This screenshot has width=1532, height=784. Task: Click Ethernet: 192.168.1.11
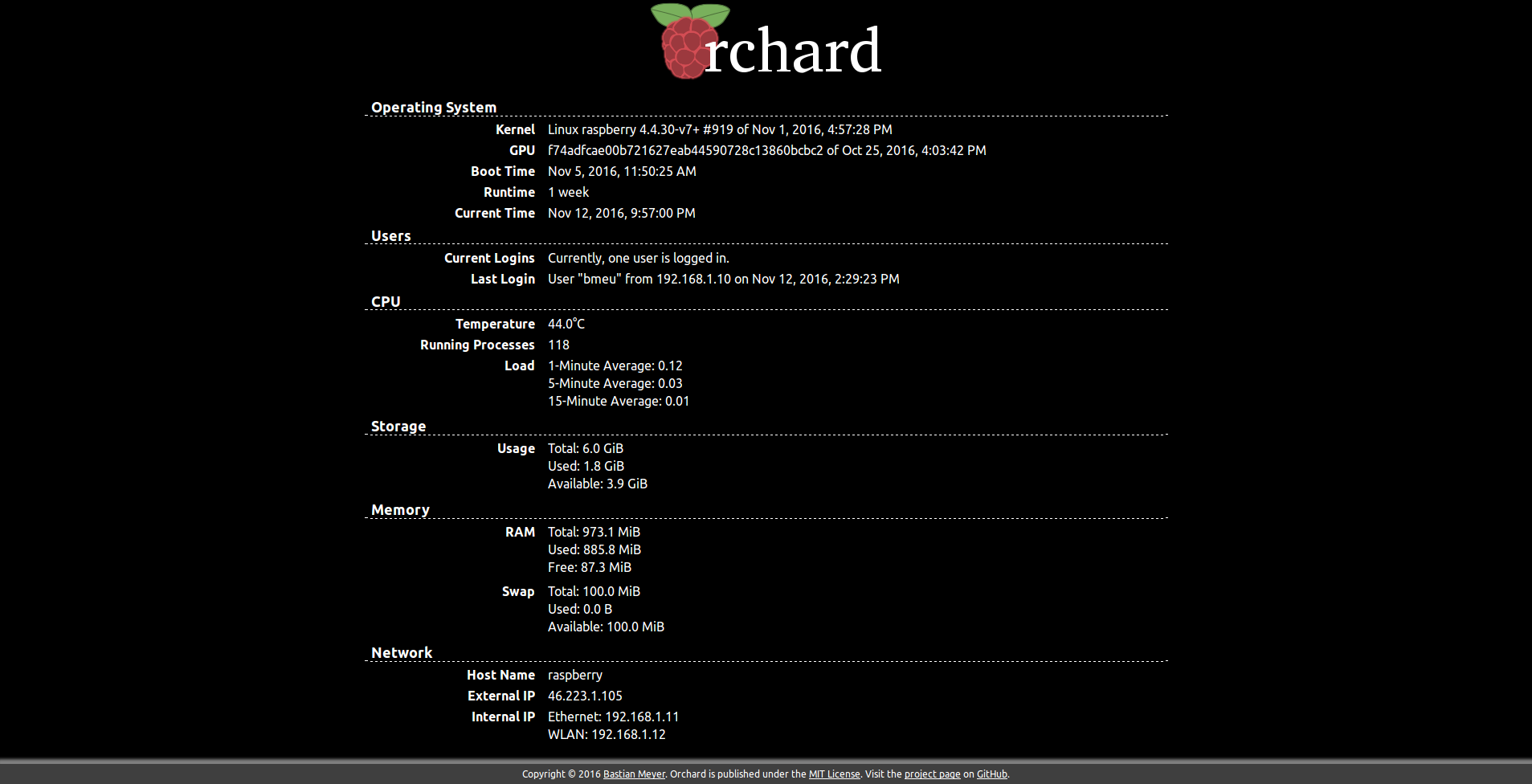point(613,717)
